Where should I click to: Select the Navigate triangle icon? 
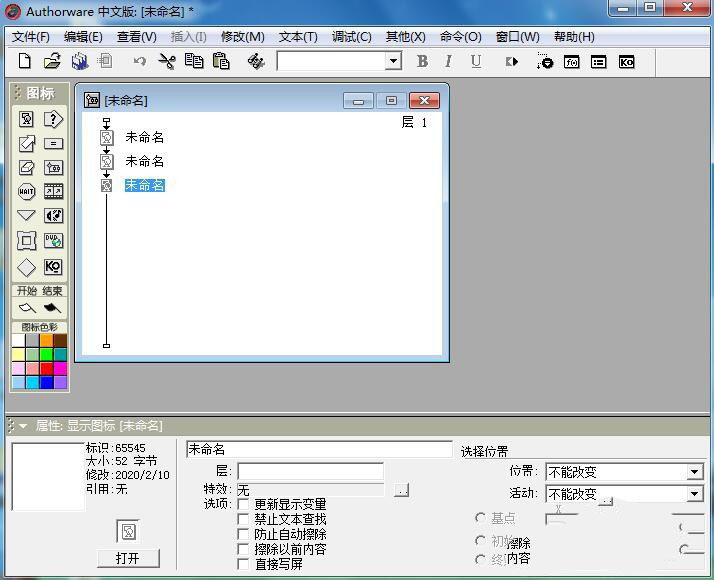tap(26, 215)
